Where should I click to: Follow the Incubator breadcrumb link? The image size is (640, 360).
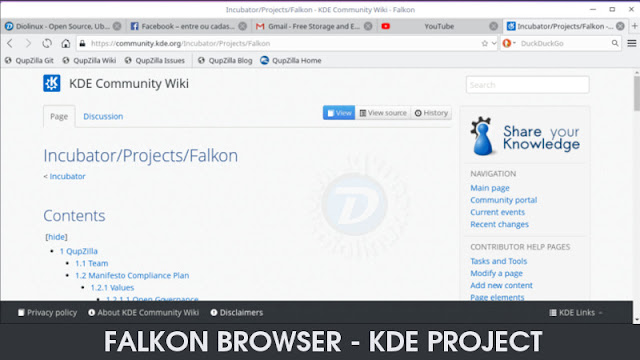(x=67, y=176)
